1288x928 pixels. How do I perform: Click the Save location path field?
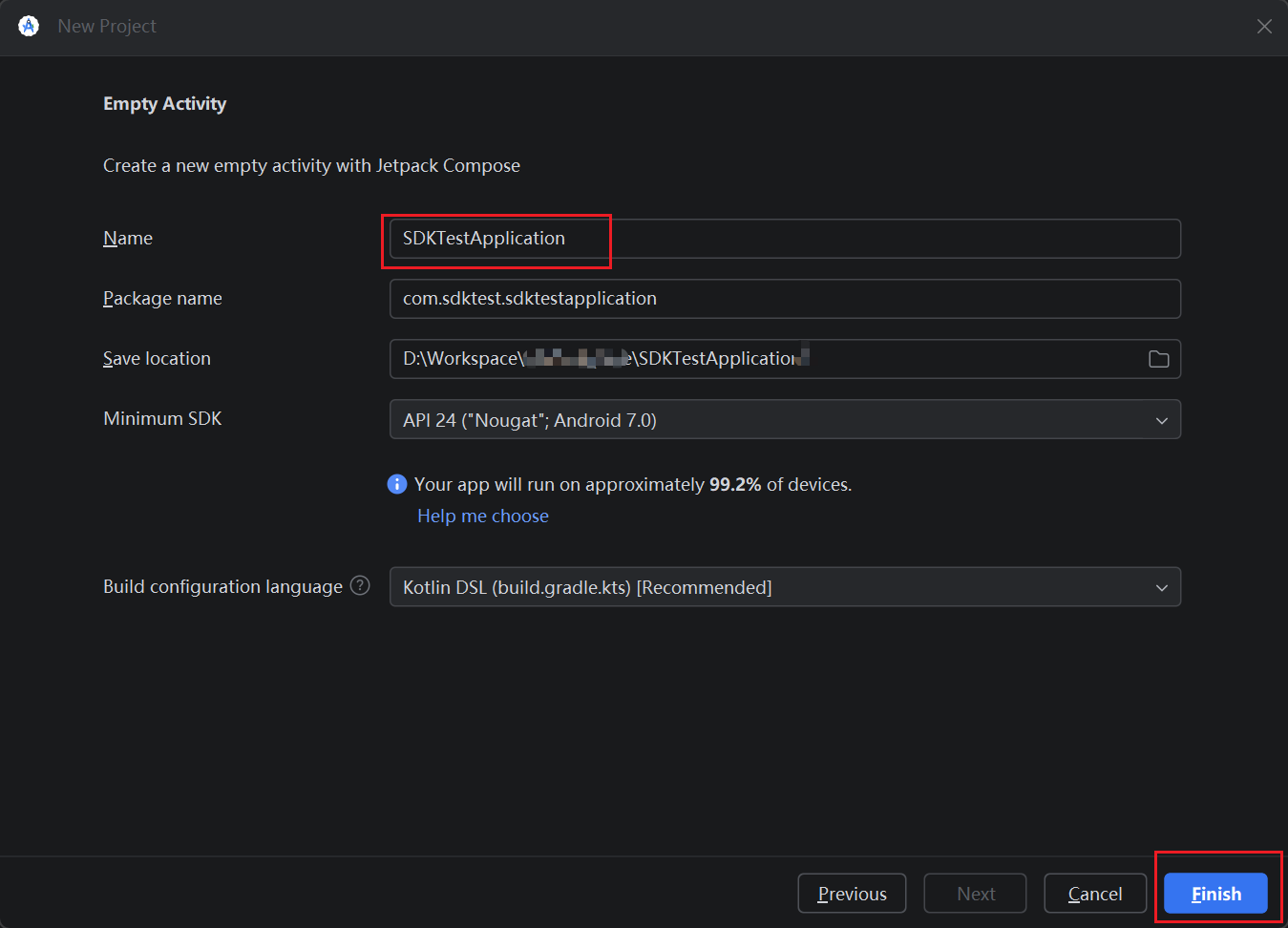764,359
